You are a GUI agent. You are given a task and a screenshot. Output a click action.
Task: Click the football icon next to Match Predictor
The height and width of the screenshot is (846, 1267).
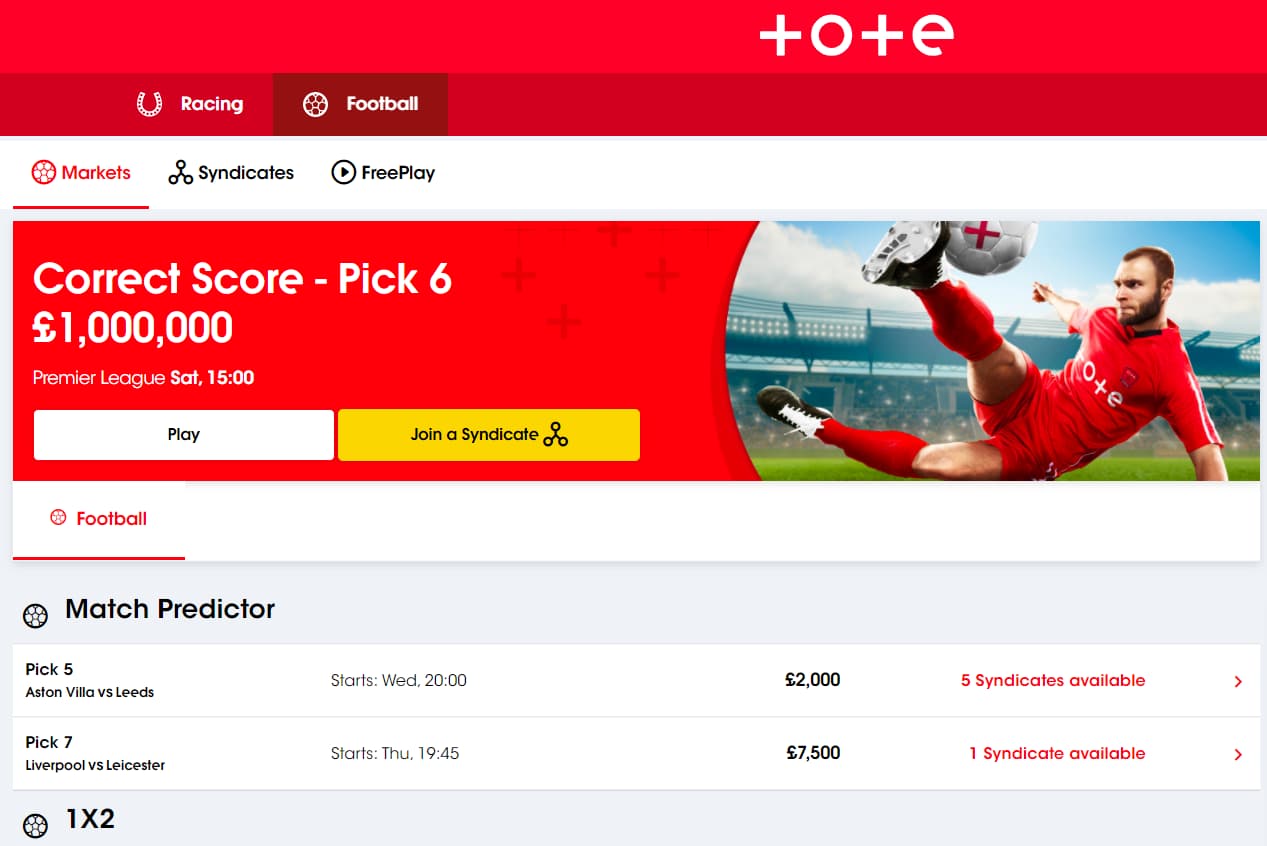pyautogui.click(x=35, y=616)
